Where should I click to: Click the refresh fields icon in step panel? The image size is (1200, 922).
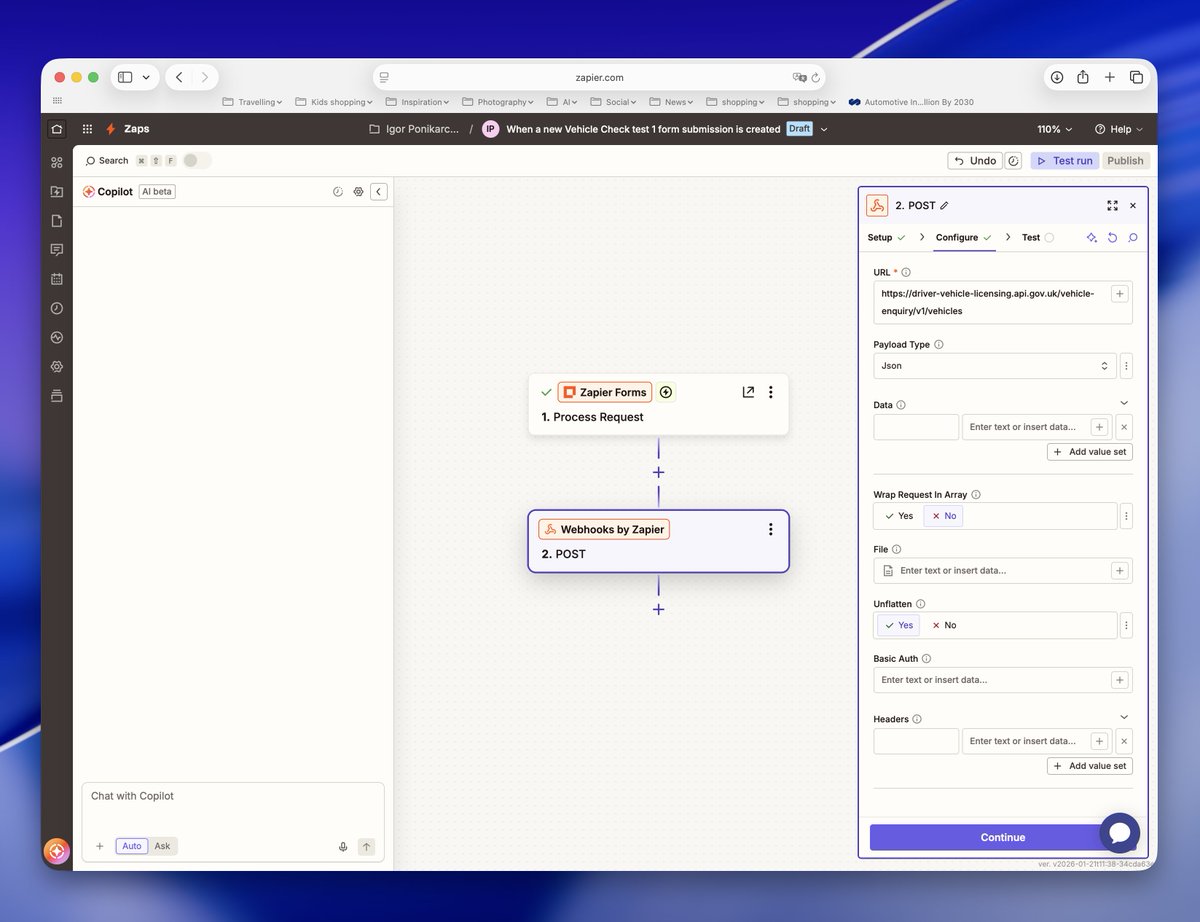pos(1112,238)
